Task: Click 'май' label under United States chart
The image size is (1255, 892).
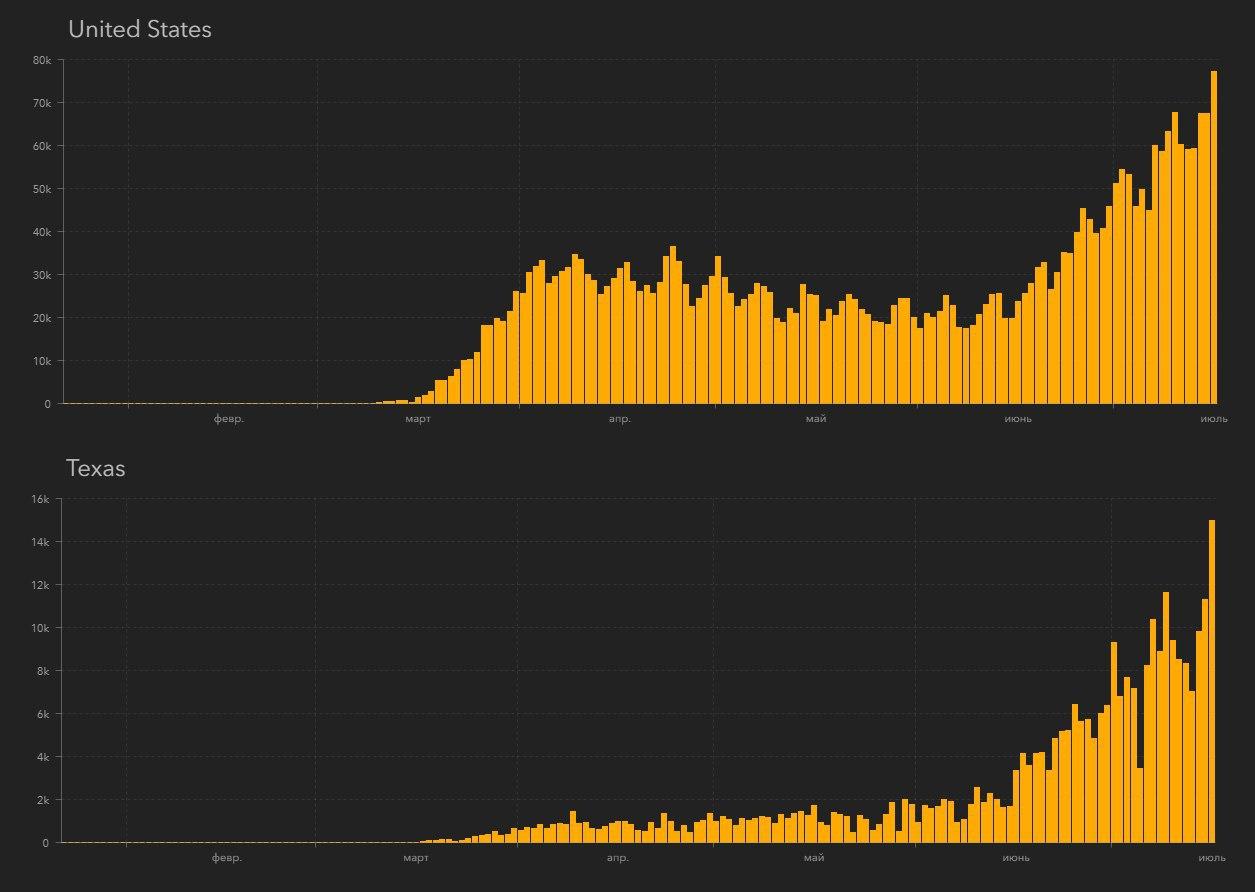Action: tap(815, 419)
